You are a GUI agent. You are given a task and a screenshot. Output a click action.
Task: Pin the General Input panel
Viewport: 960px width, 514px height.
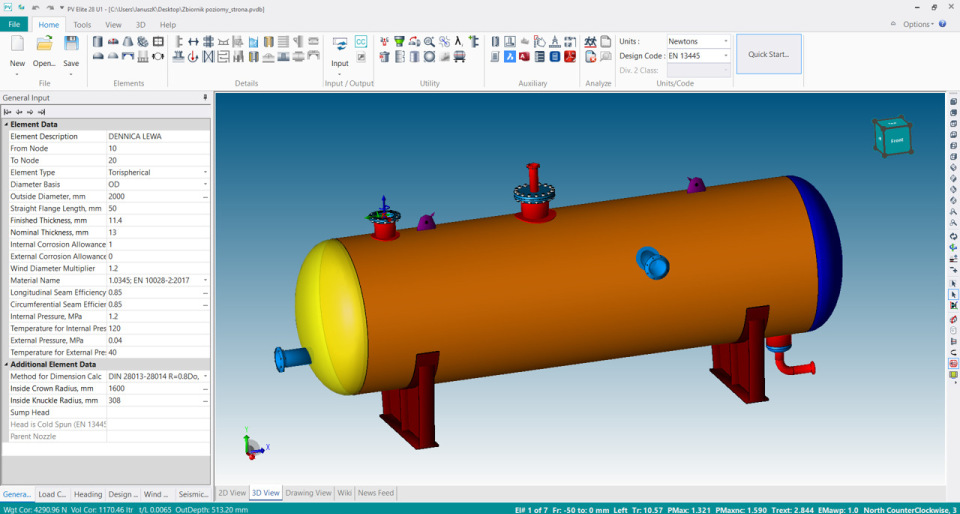coord(205,98)
